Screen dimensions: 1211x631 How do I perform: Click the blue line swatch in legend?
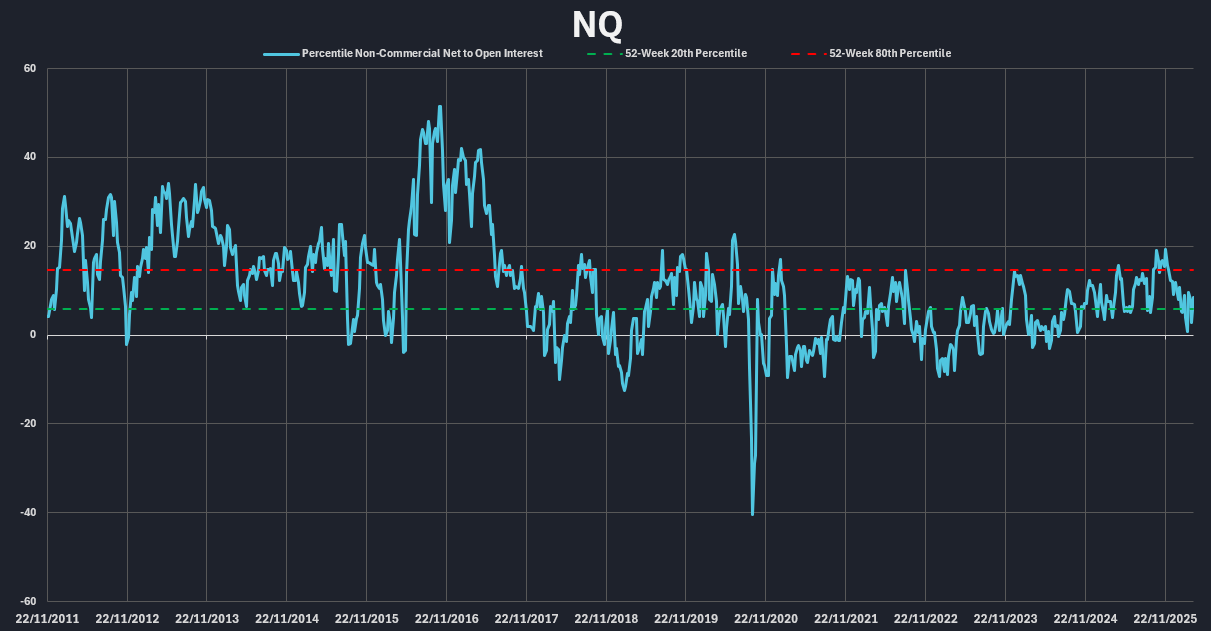pyautogui.click(x=281, y=53)
